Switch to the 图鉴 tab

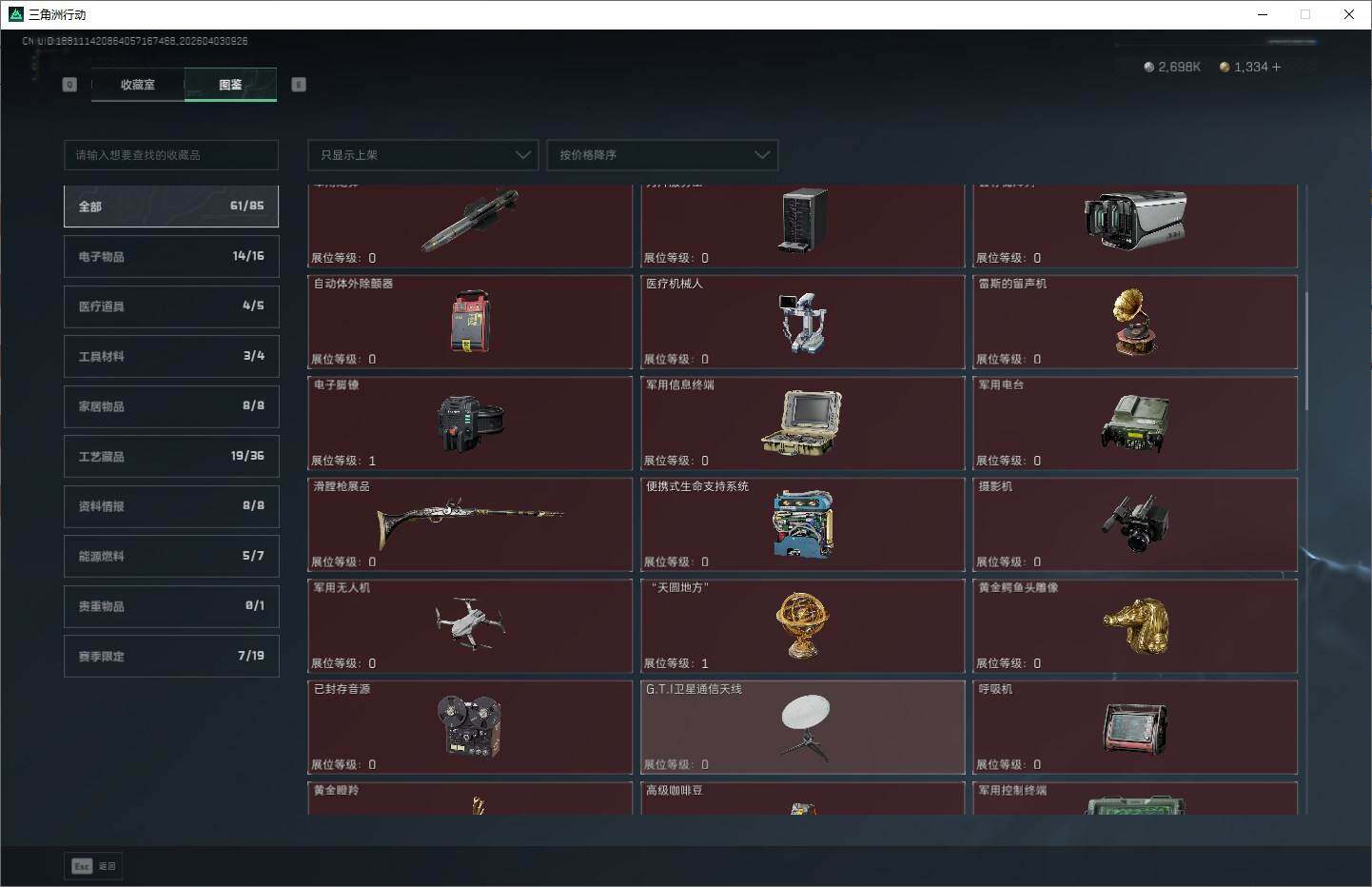pyautogui.click(x=230, y=85)
